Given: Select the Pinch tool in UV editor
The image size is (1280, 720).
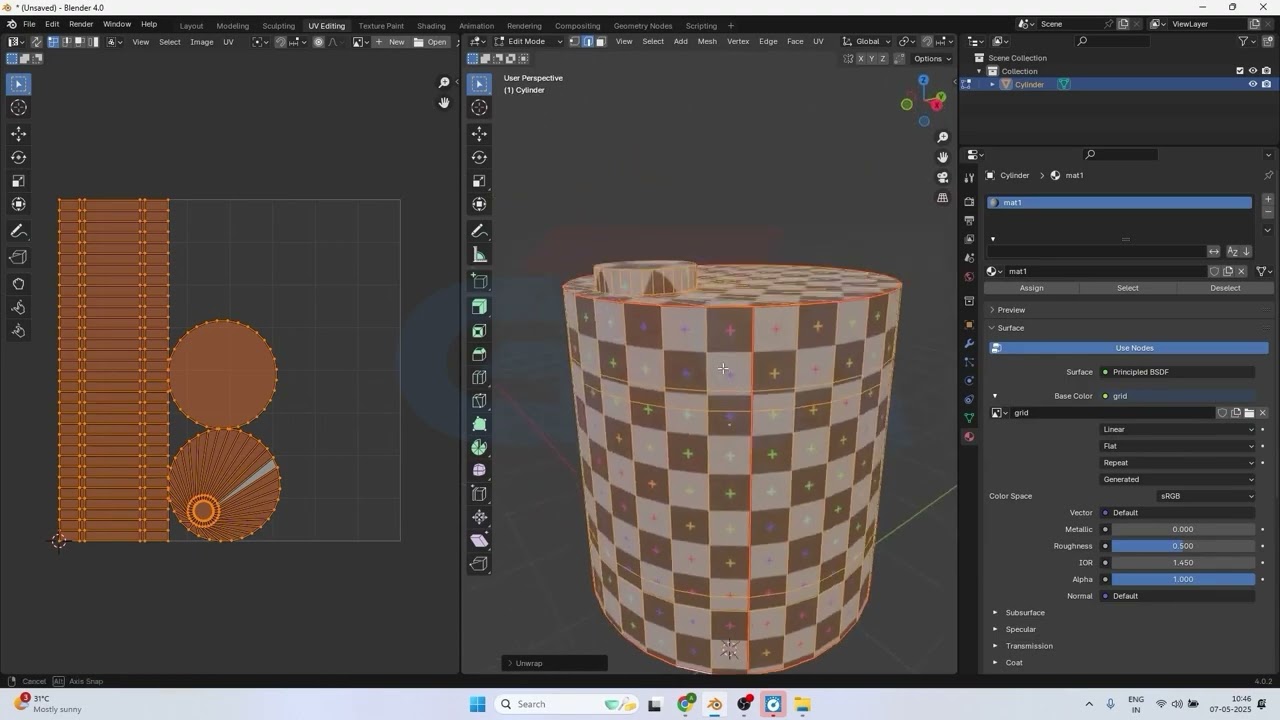Looking at the screenshot, I should point(18,331).
